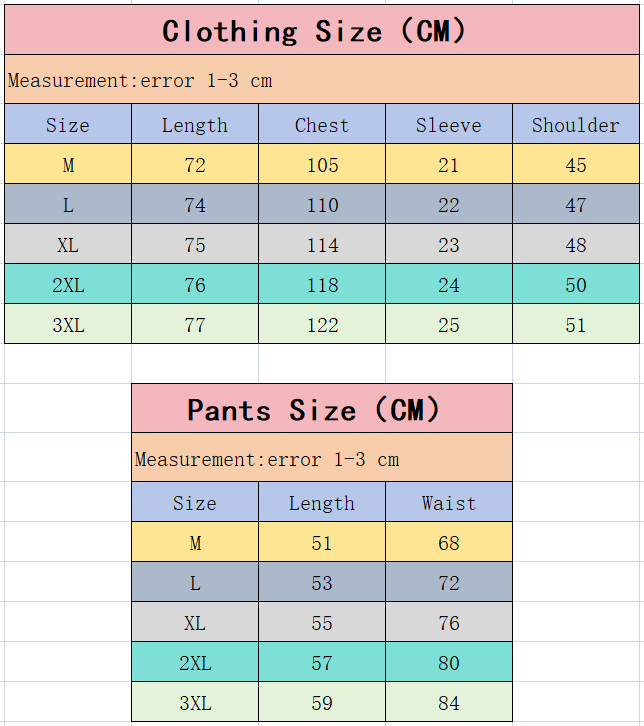This screenshot has height=726, width=644.
Task: Select the 3XL size cell in pants table
Action: [195, 703]
